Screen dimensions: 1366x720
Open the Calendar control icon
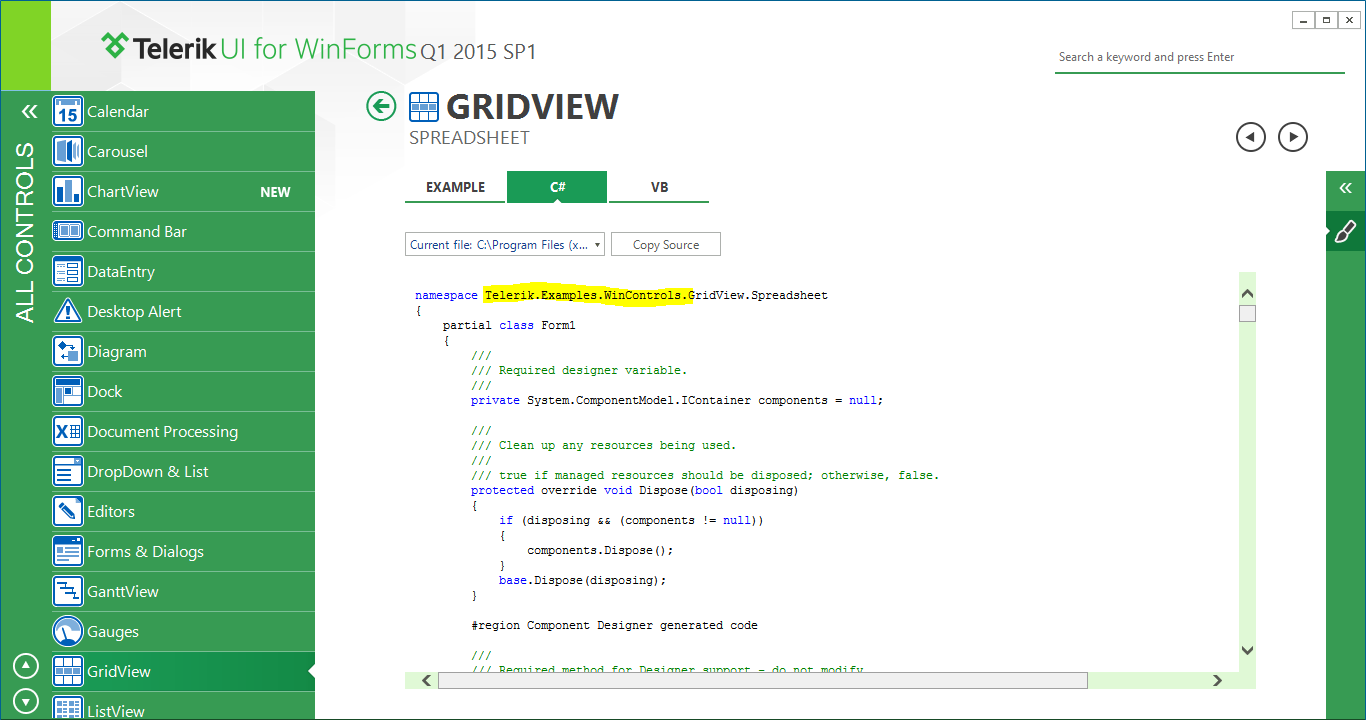pos(68,111)
